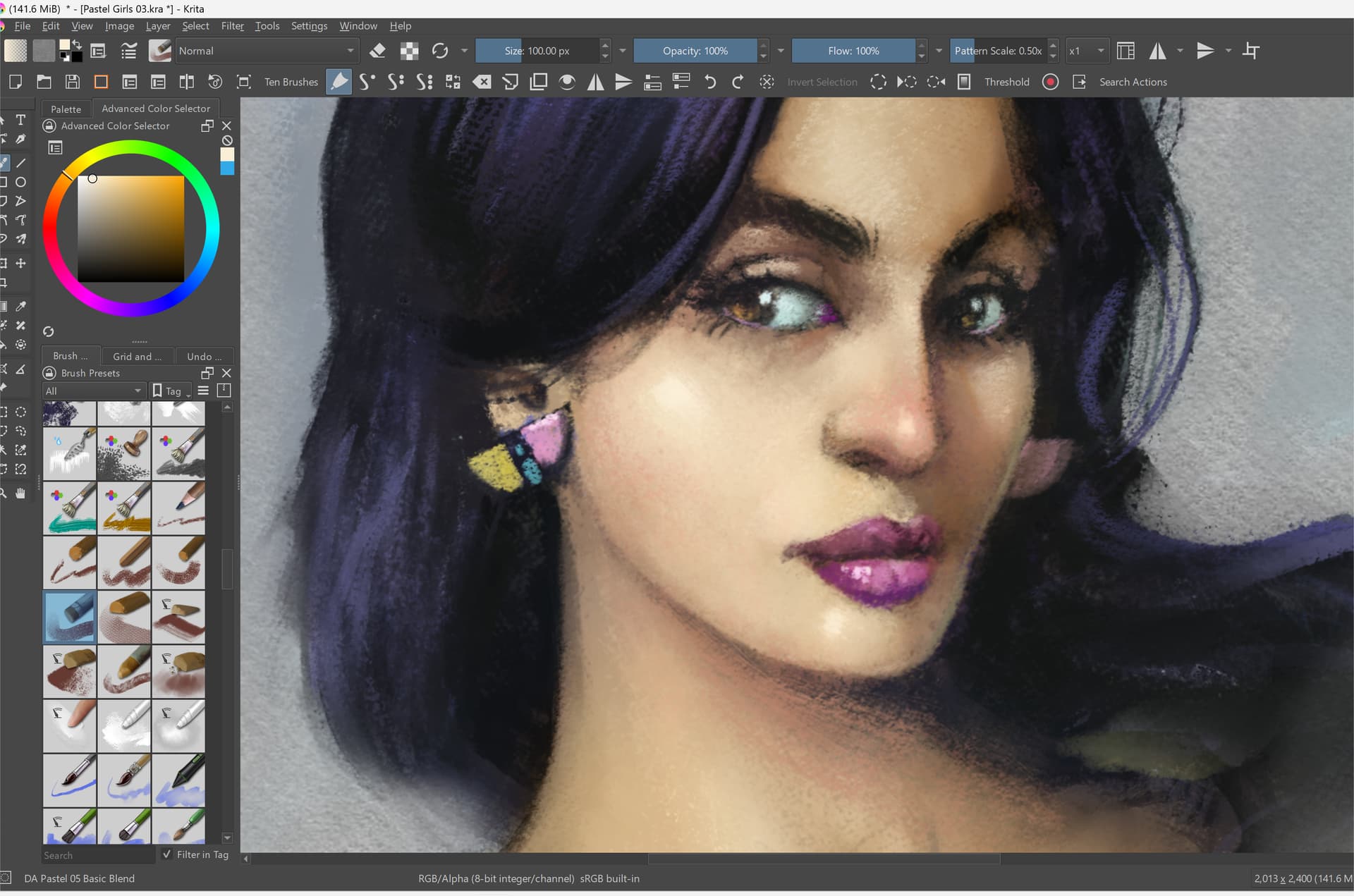1354x896 pixels.
Task: Click the Opacity 100% slider
Action: point(695,51)
